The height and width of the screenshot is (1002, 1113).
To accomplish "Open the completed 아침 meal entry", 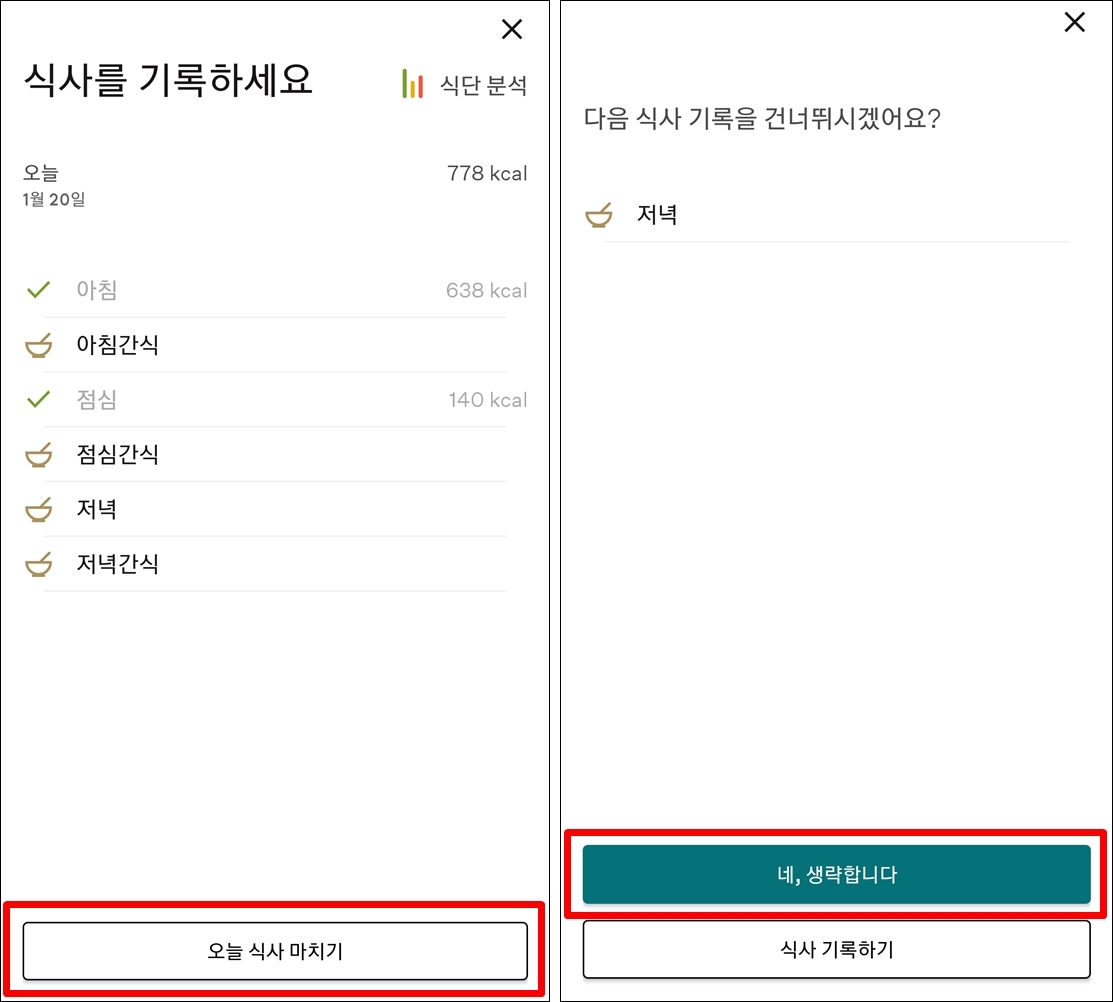I will click(x=97, y=291).
